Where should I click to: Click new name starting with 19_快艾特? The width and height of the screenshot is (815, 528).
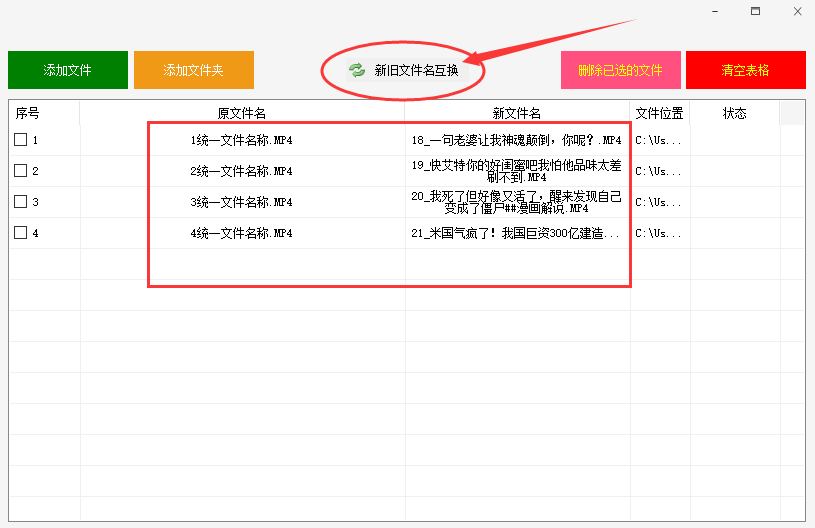tap(517, 171)
